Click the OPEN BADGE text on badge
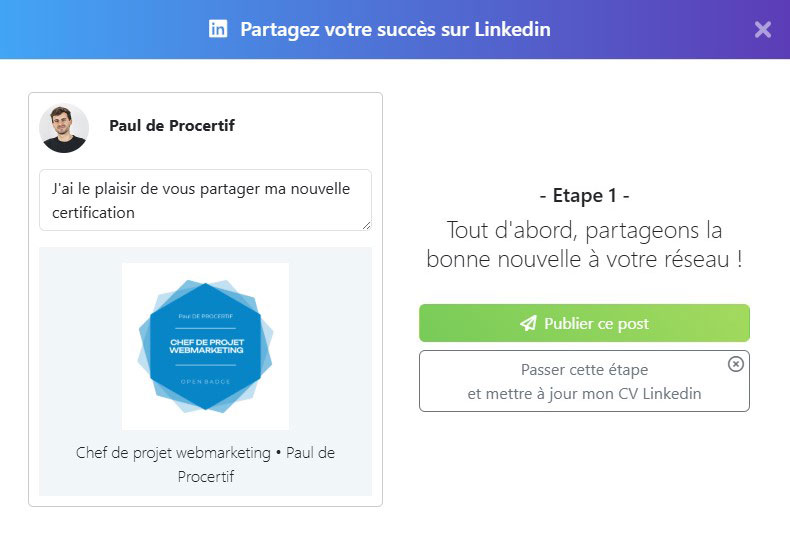The image size is (790, 534). click(205, 382)
